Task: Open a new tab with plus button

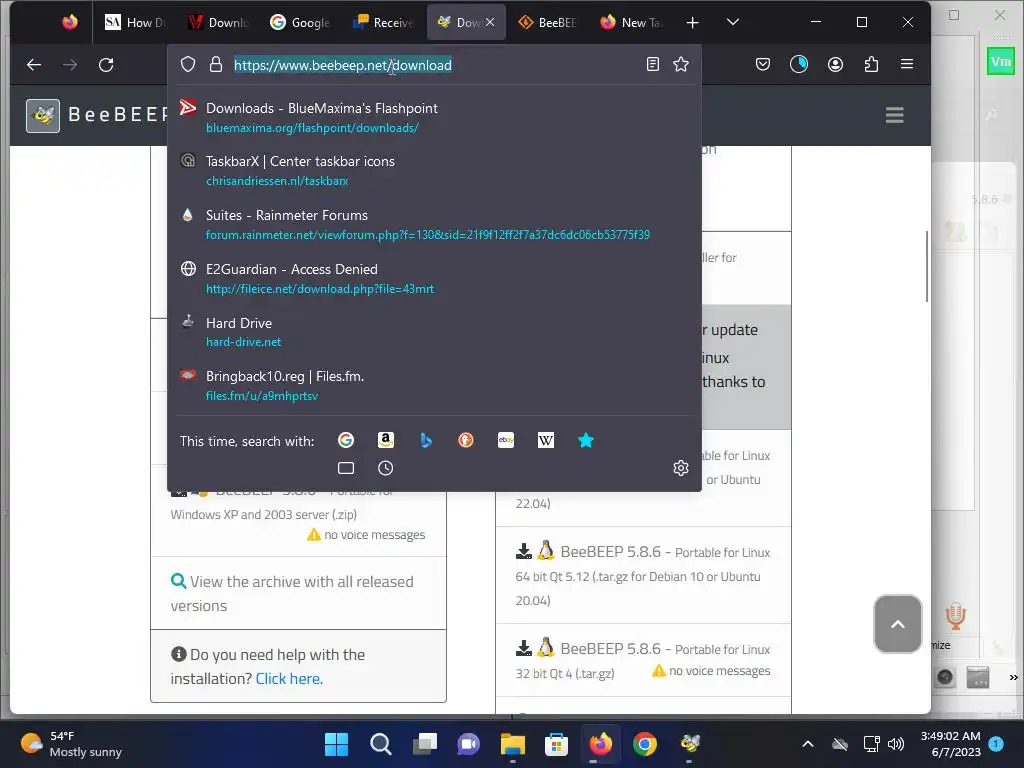Action: (693, 22)
